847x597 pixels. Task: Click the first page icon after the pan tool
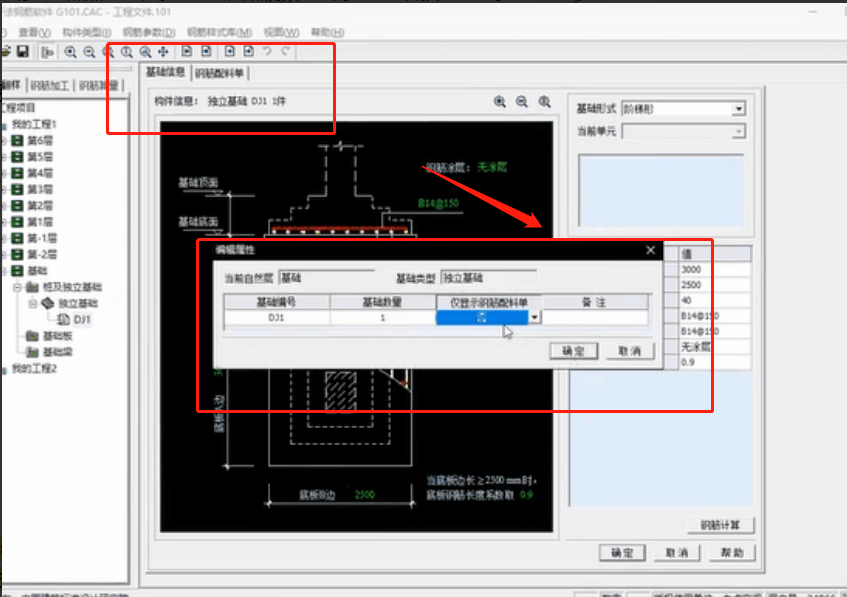187,51
